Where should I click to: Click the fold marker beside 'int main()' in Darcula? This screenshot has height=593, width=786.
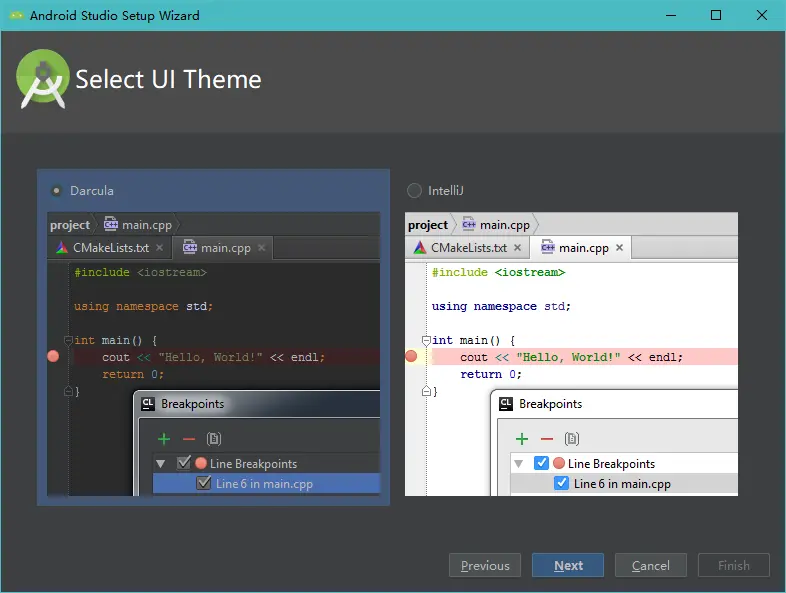coord(68,340)
